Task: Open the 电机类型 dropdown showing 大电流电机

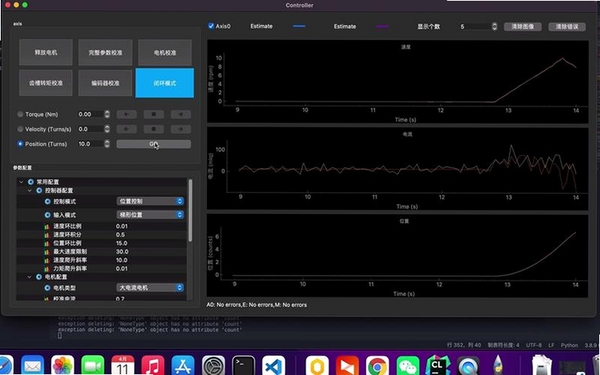Action: 150,288
